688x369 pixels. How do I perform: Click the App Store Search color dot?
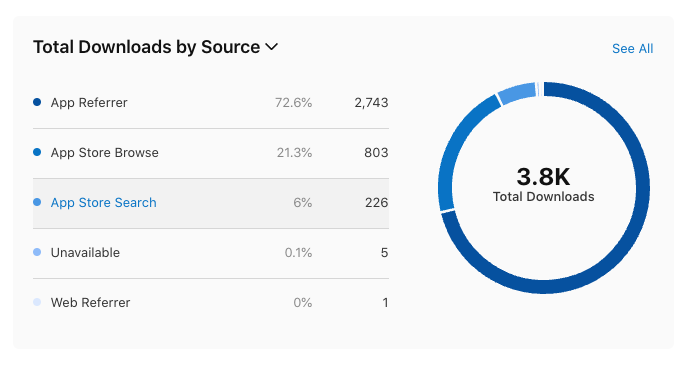[x=37, y=202]
